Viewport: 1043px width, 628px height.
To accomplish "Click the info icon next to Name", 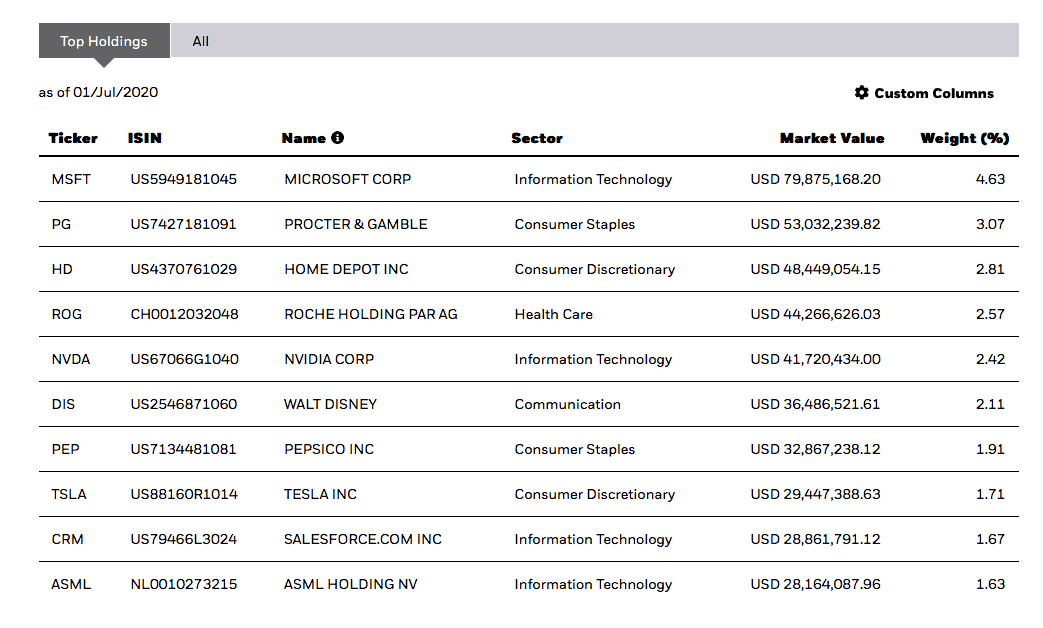I will coord(338,138).
